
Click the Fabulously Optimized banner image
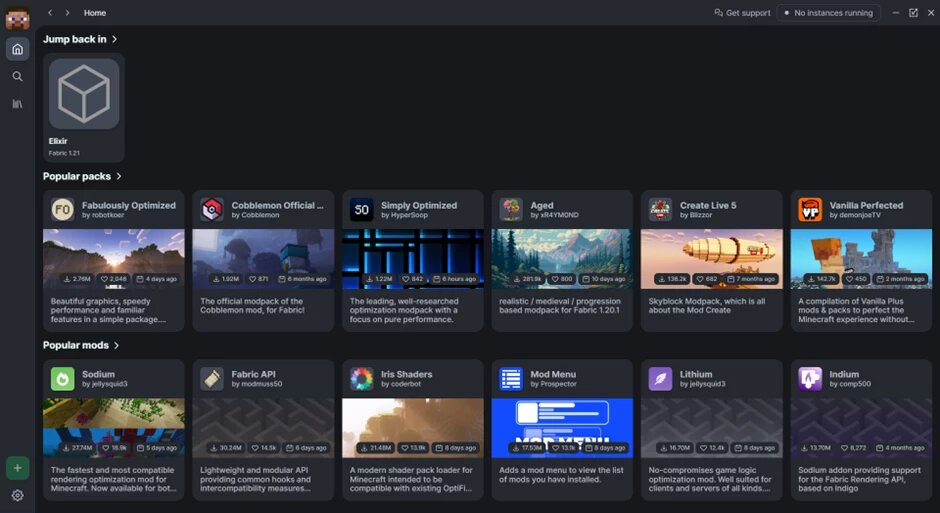[114, 259]
